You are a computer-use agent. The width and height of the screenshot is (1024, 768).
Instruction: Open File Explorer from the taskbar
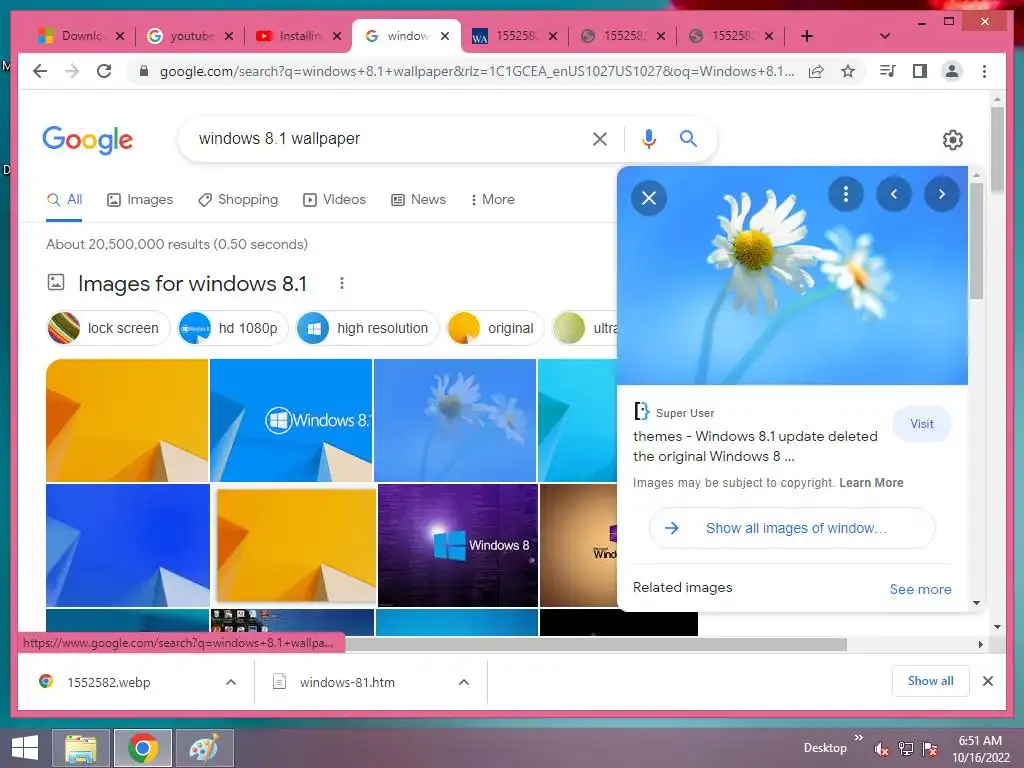click(81, 748)
